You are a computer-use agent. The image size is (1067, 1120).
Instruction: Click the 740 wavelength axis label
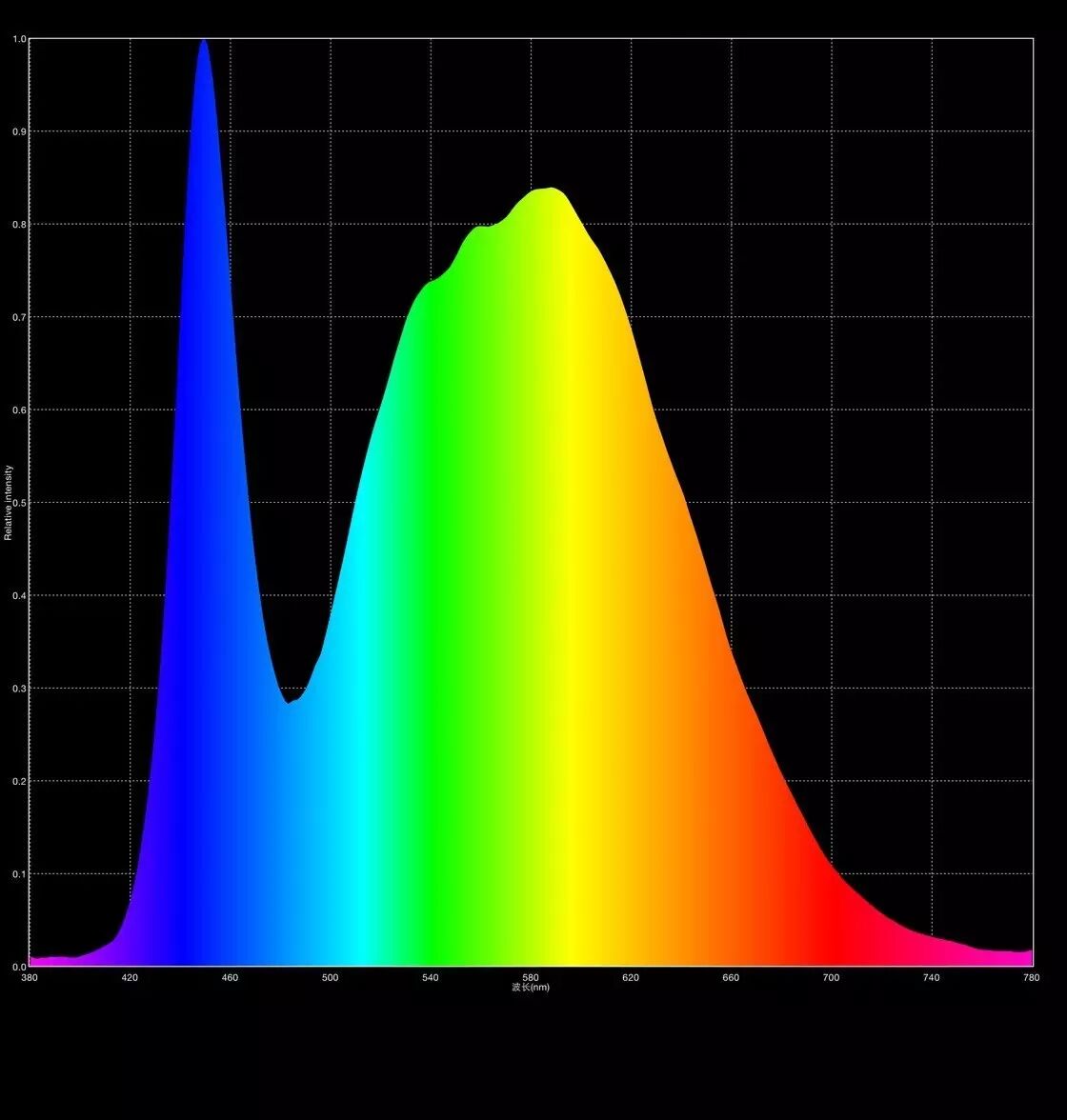tap(931, 978)
